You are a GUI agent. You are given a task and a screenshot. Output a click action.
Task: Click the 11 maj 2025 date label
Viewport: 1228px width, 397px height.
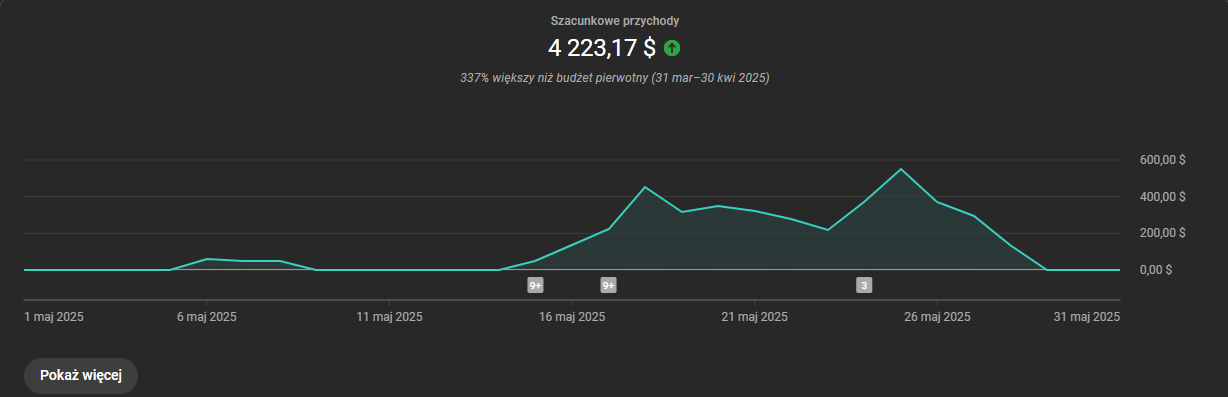point(389,317)
